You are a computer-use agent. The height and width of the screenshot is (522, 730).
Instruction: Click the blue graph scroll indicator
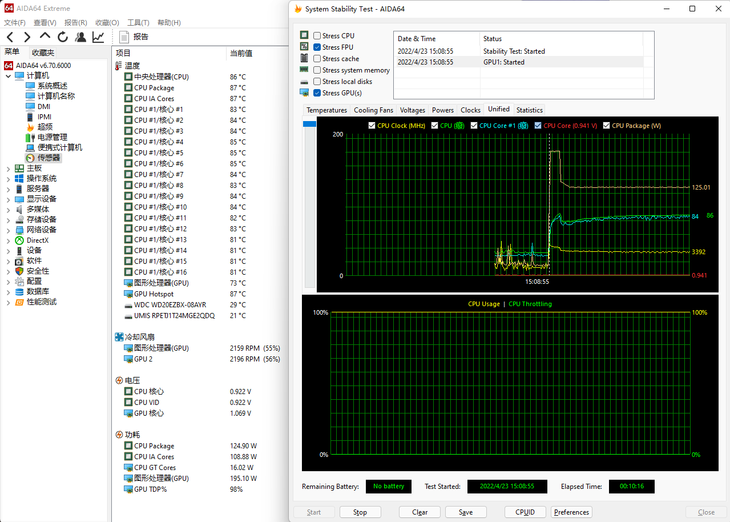point(310,124)
